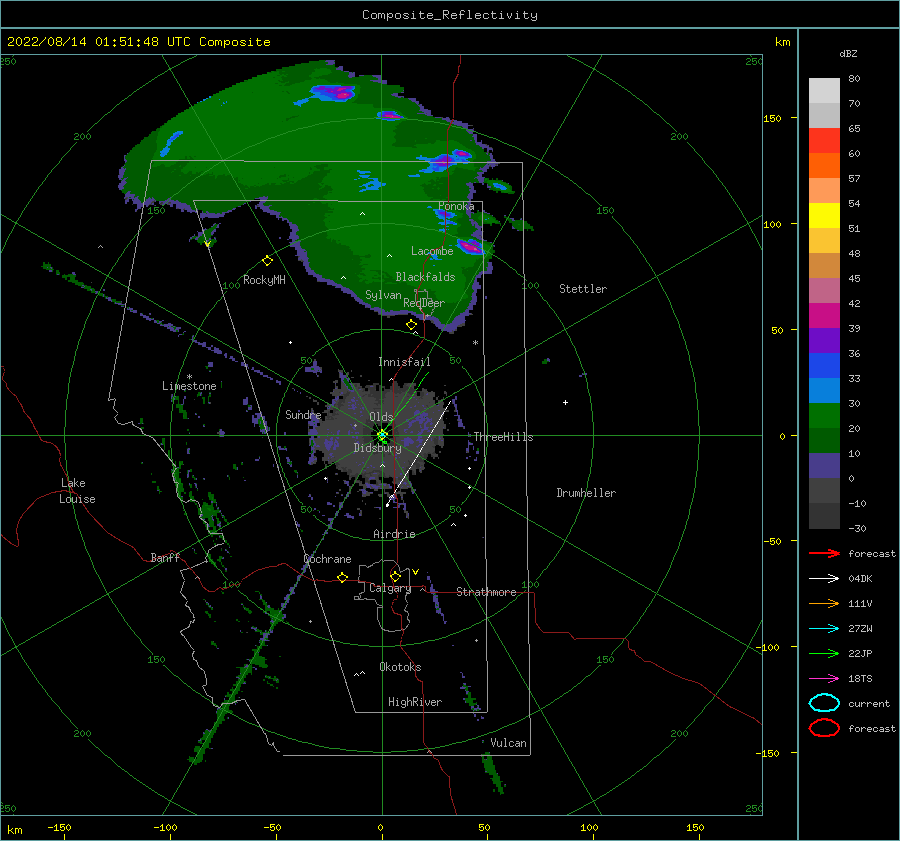Screen dimensions: 900x841
Task: Select the Innisfail map label
Action: tap(404, 362)
